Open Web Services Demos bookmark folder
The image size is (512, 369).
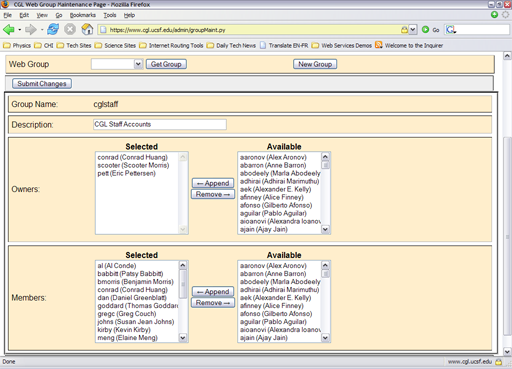point(342,45)
